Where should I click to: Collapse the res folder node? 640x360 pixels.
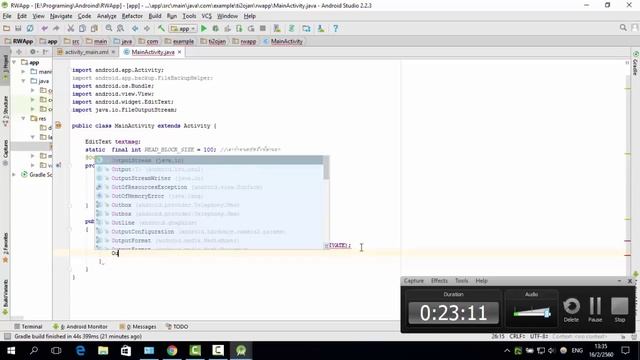[24, 118]
